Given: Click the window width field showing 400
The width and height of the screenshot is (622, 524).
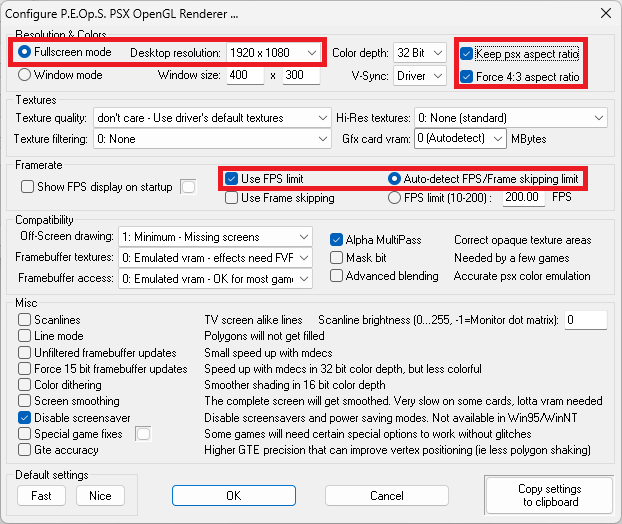Looking at the screenshot, I should point(245,75).
